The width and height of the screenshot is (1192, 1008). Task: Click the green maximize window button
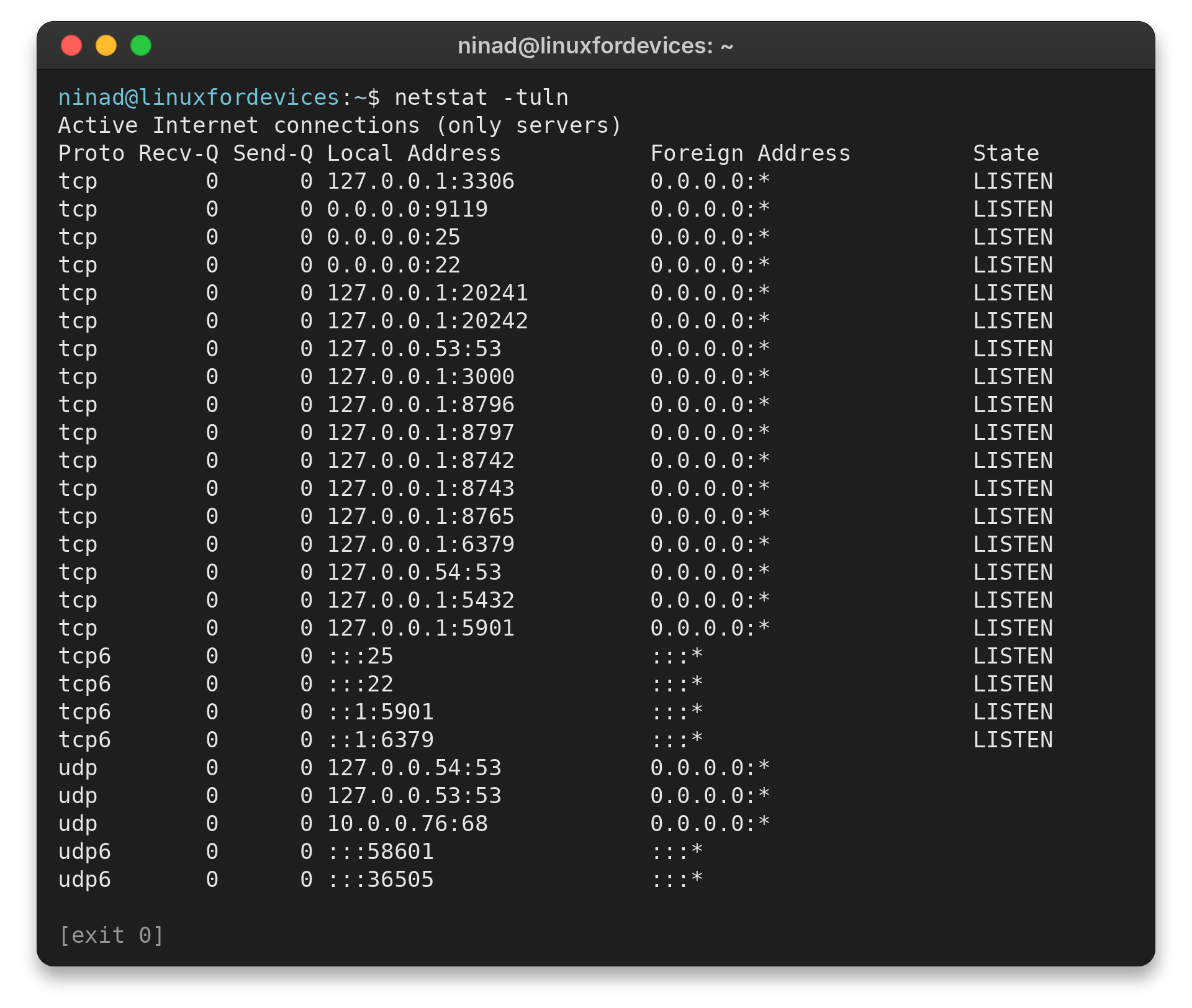pos(141,45)
